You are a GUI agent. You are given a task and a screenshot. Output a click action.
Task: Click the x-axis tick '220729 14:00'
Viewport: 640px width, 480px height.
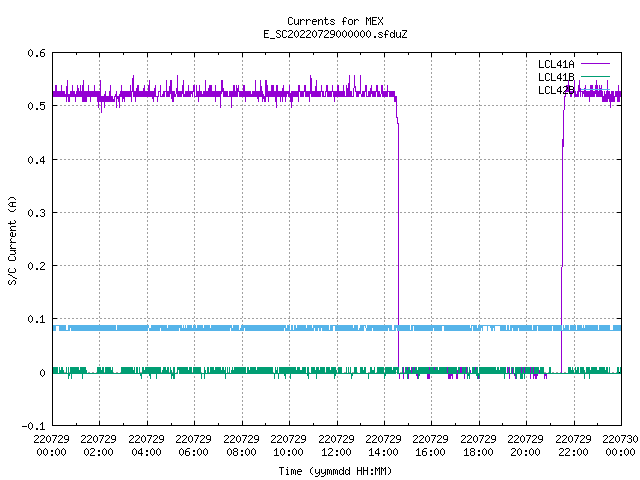click(x=383, y=445)
